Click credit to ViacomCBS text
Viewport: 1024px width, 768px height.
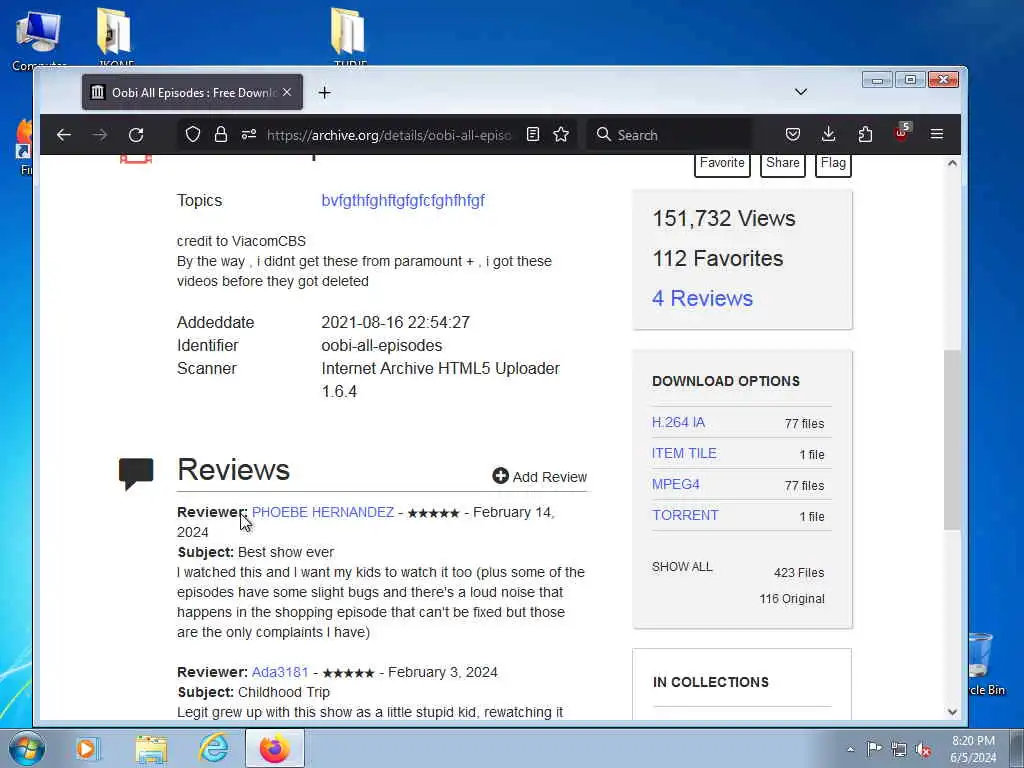click(241, 241)
